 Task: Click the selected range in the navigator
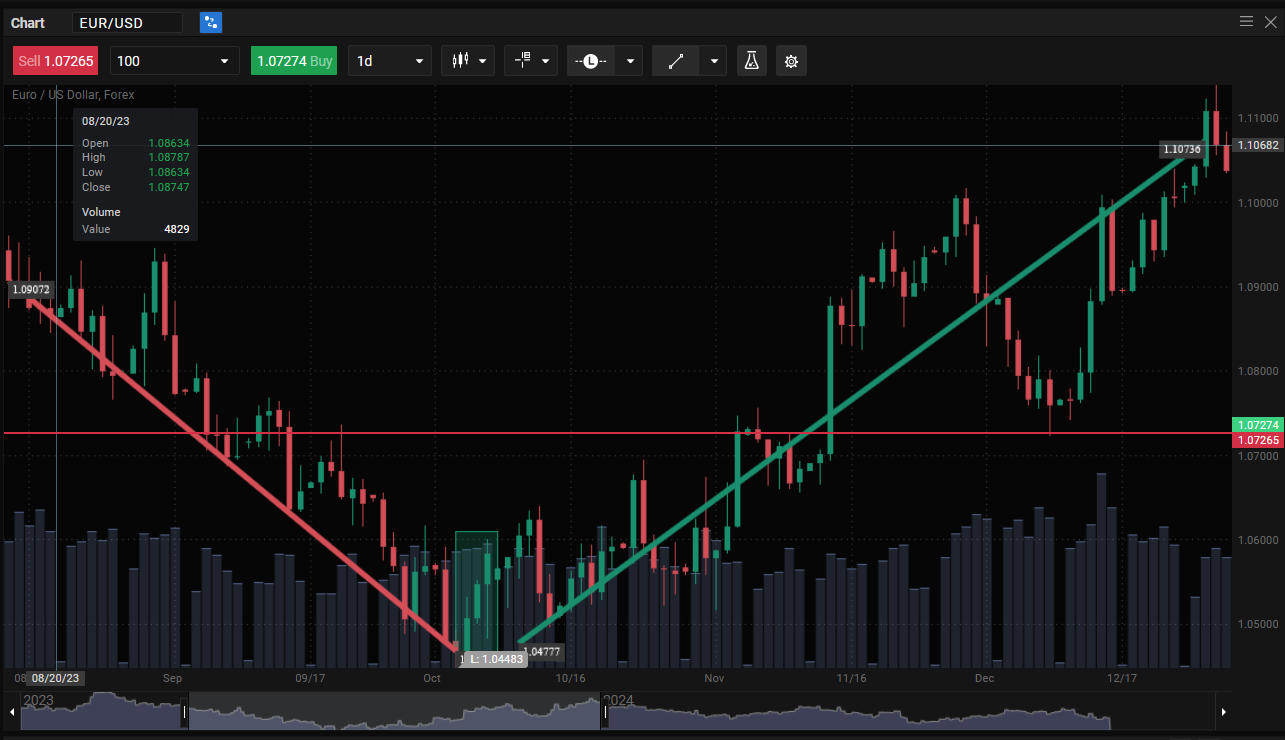point(394,711)
